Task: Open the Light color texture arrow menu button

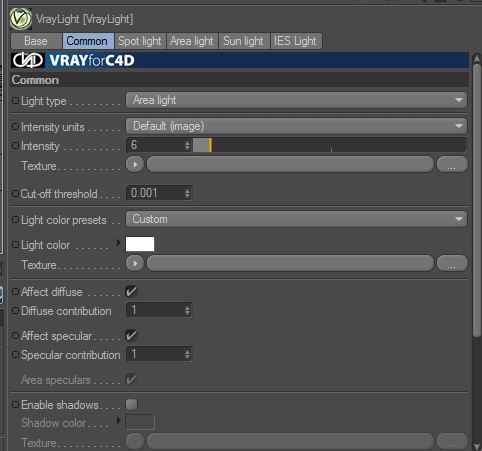Action: point(135,263)
